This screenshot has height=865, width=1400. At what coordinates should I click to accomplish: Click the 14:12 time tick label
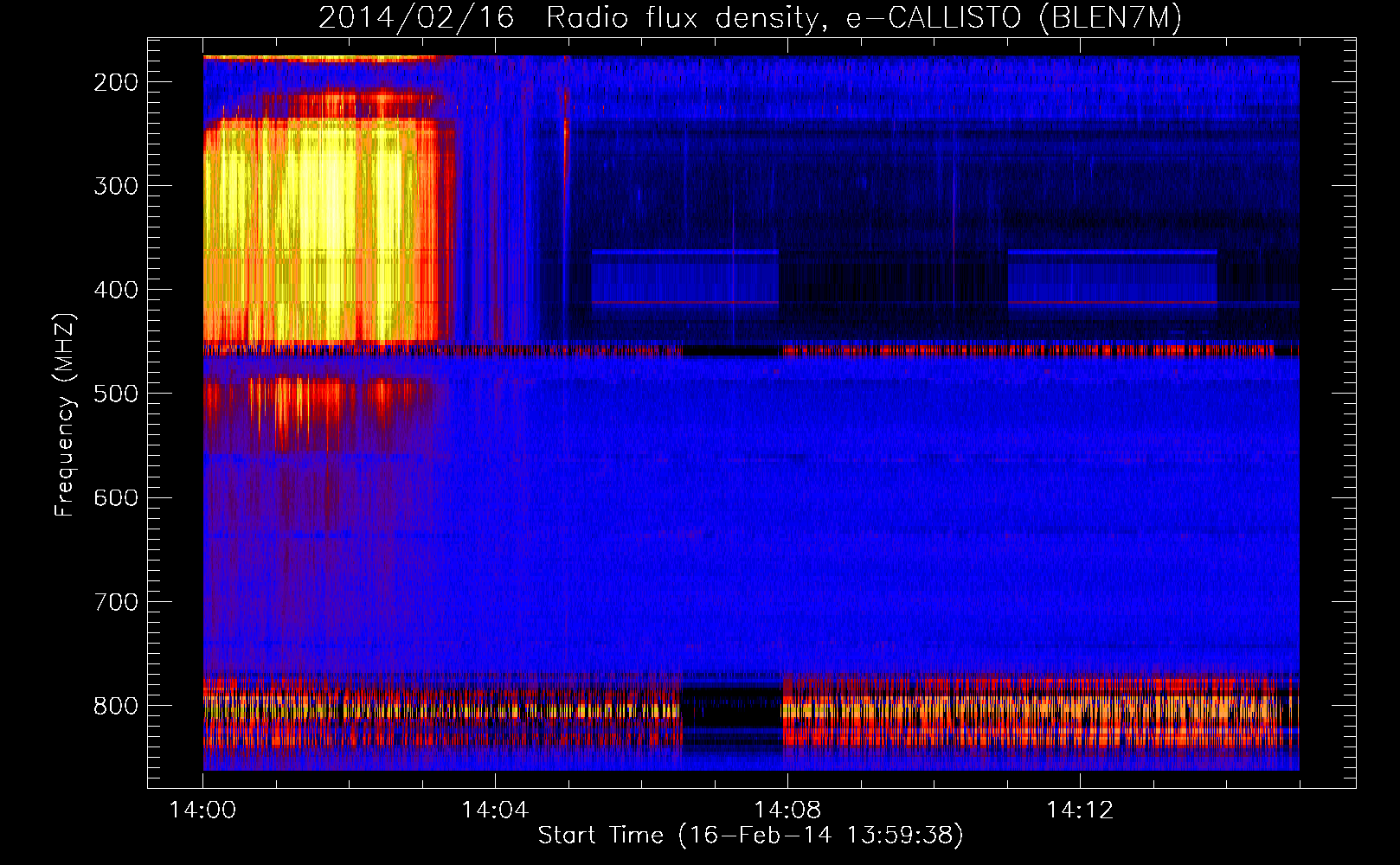click(1080, 811)
